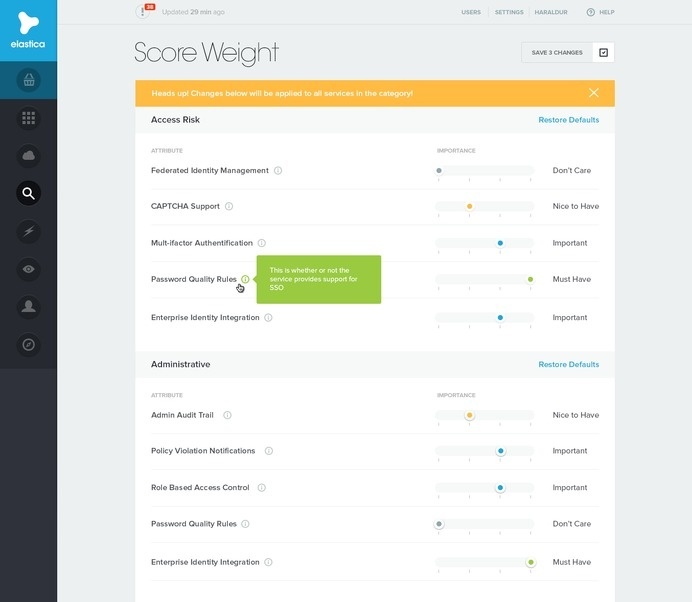Show info for CAPTCHA Support
This screenshot has width=692, height=602.
229,206
